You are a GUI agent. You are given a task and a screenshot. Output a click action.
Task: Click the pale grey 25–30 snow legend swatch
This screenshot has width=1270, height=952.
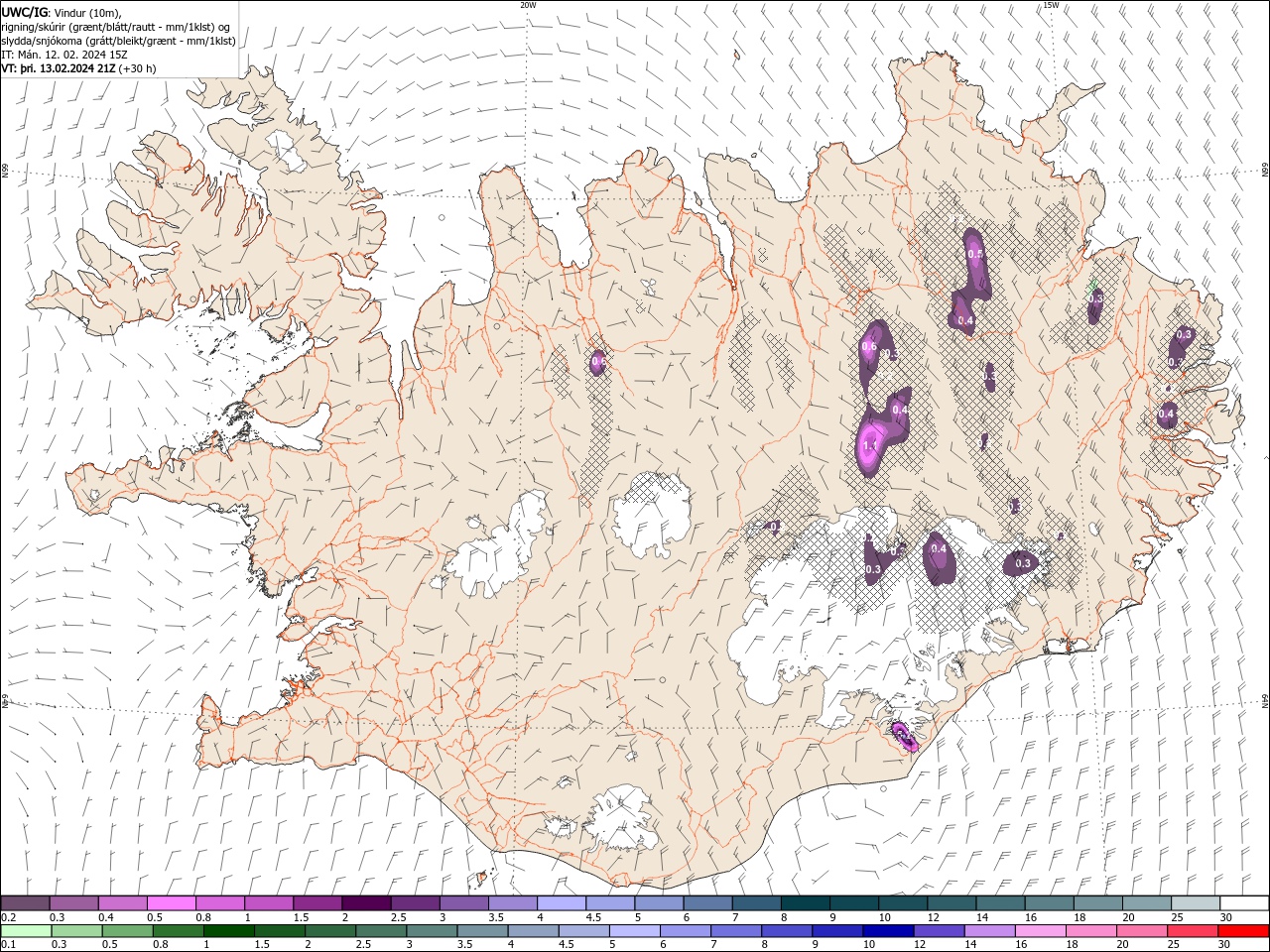(x=1196, y=903)
